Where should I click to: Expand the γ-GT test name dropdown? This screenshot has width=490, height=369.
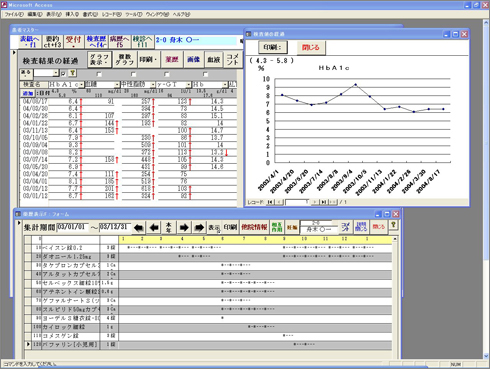point(189,85)
